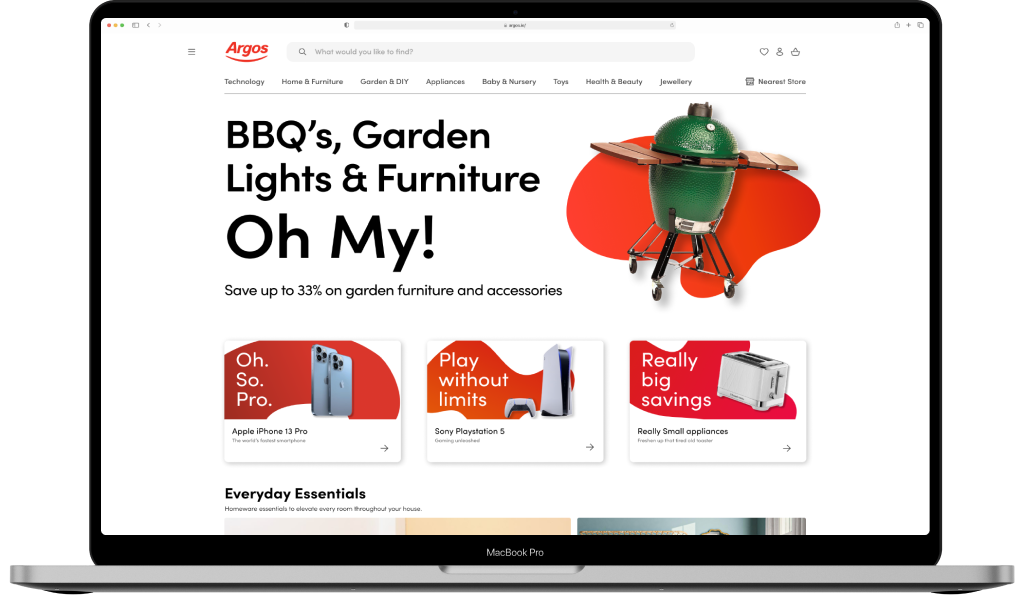Reload page using address bar icon

671,25
